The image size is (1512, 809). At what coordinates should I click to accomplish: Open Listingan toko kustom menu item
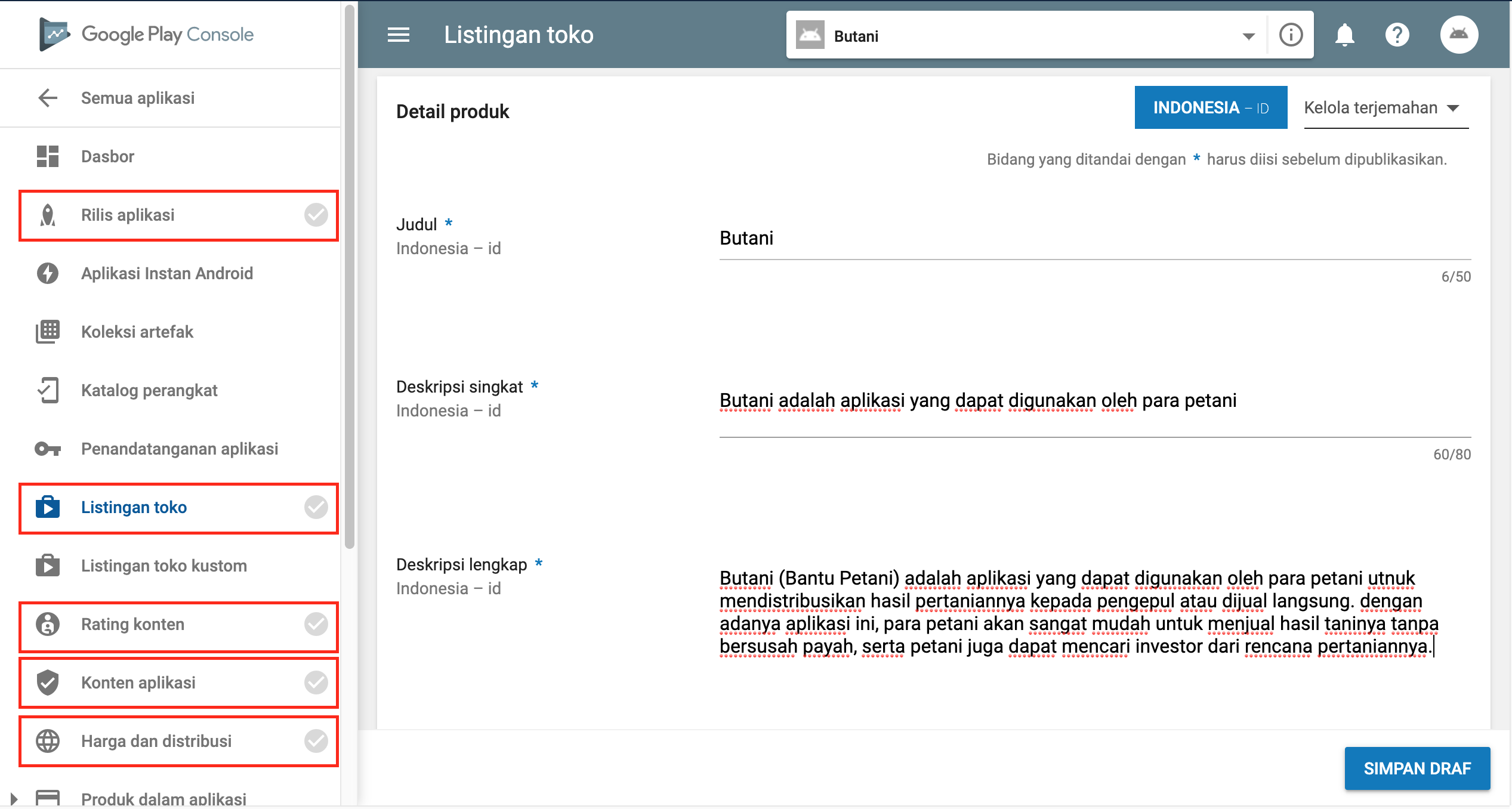click(164, 566)
